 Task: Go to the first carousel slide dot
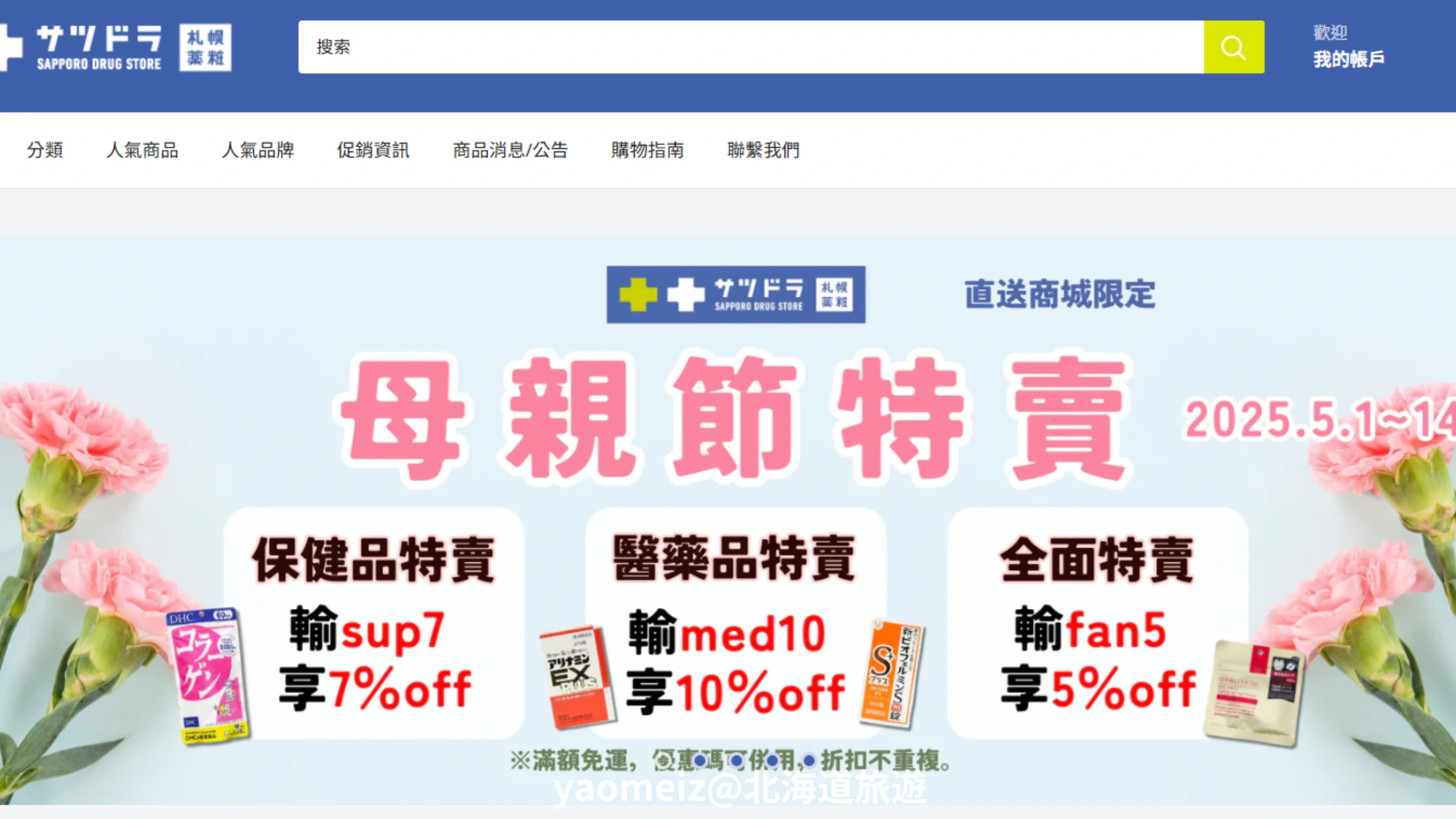point(664,760)
